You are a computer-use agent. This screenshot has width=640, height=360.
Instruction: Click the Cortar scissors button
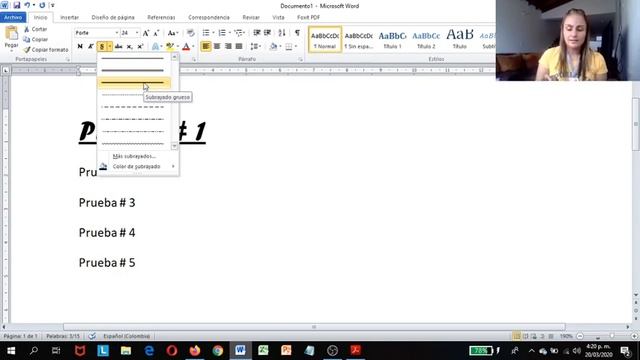coord(36,29)
